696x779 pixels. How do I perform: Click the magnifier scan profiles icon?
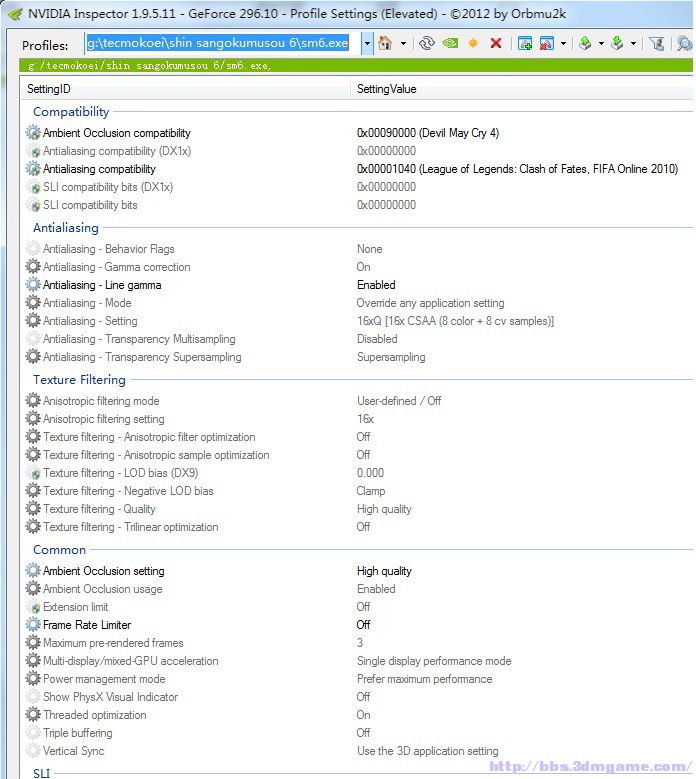pos(684,44)
